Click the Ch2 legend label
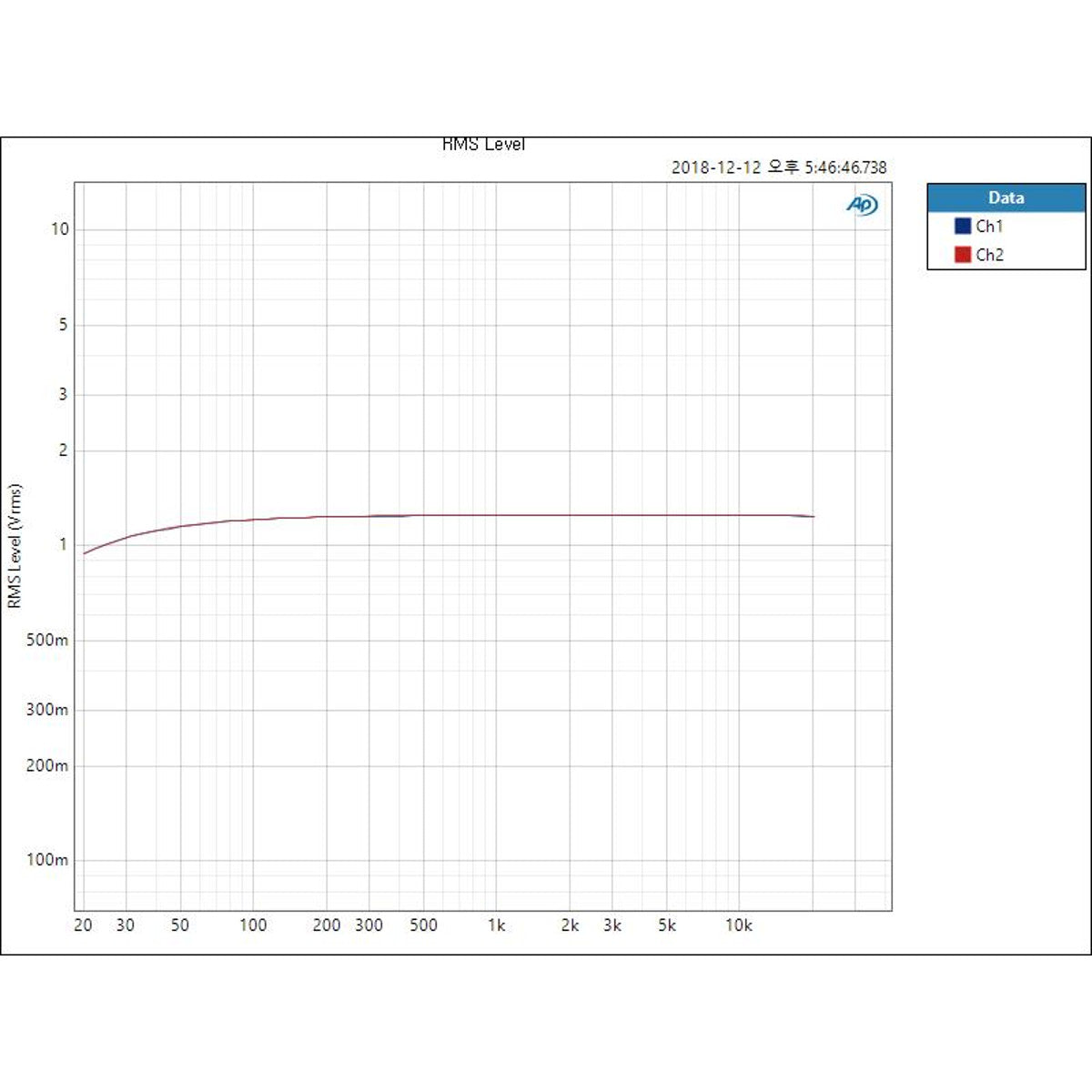The height and width of the screenshot is (1092, 1092). tap(989, 255)
